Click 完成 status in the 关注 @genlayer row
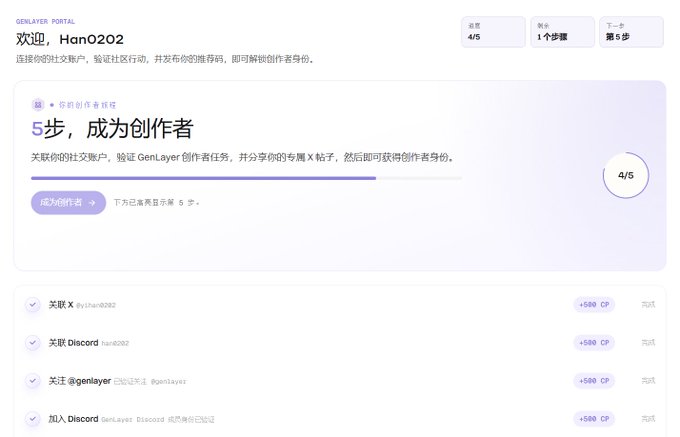The image size is (680, 437). tap(648, 381)
